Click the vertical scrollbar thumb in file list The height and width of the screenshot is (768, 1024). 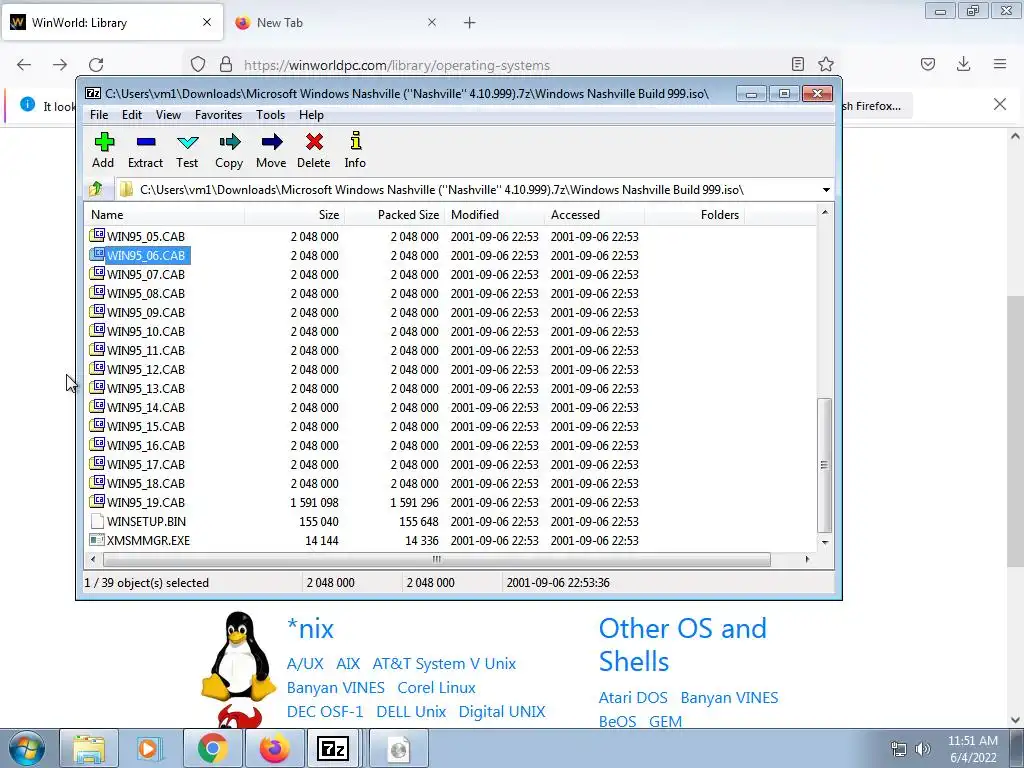tap(825, 465)
